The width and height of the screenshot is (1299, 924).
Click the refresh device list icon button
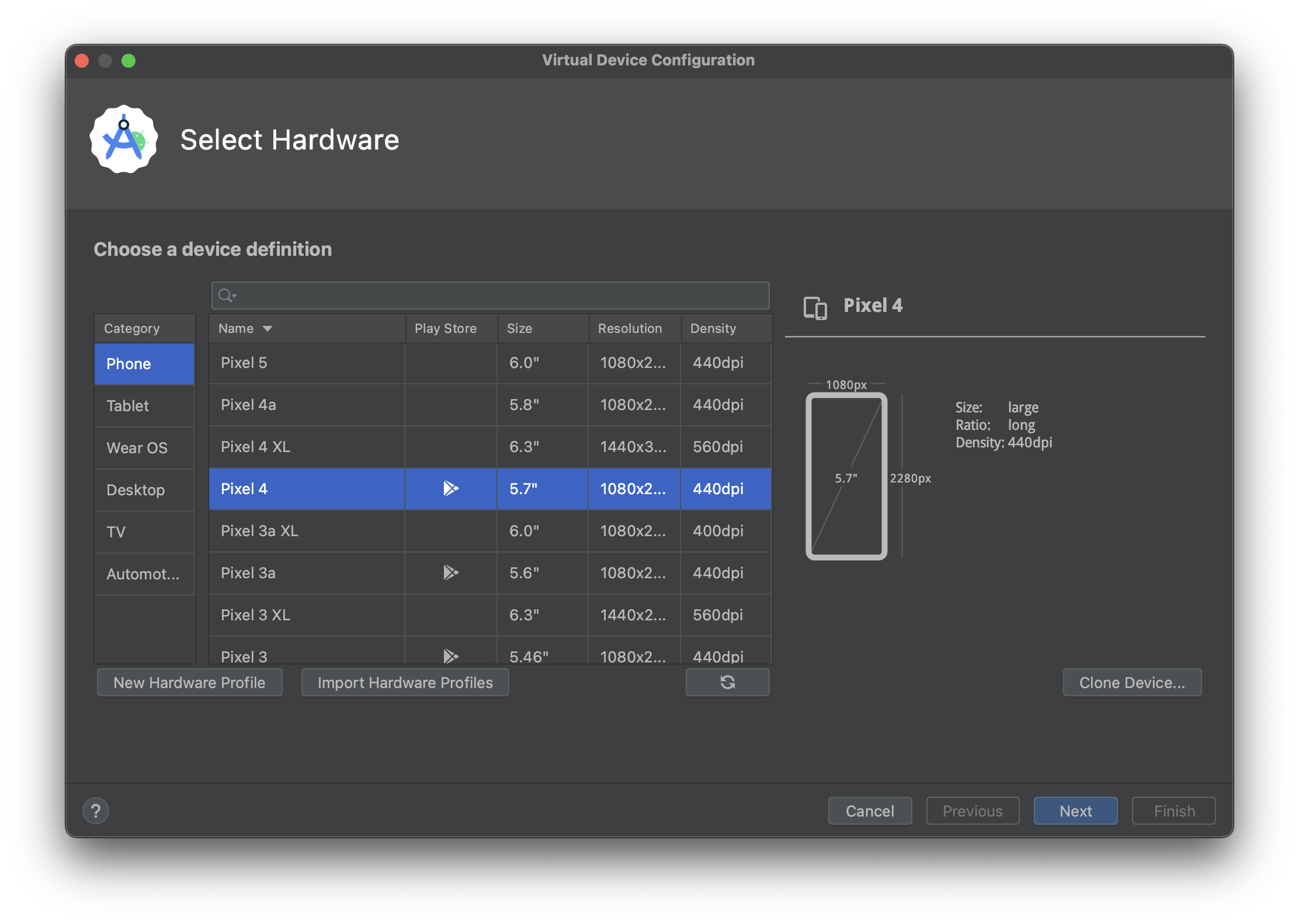727,682
